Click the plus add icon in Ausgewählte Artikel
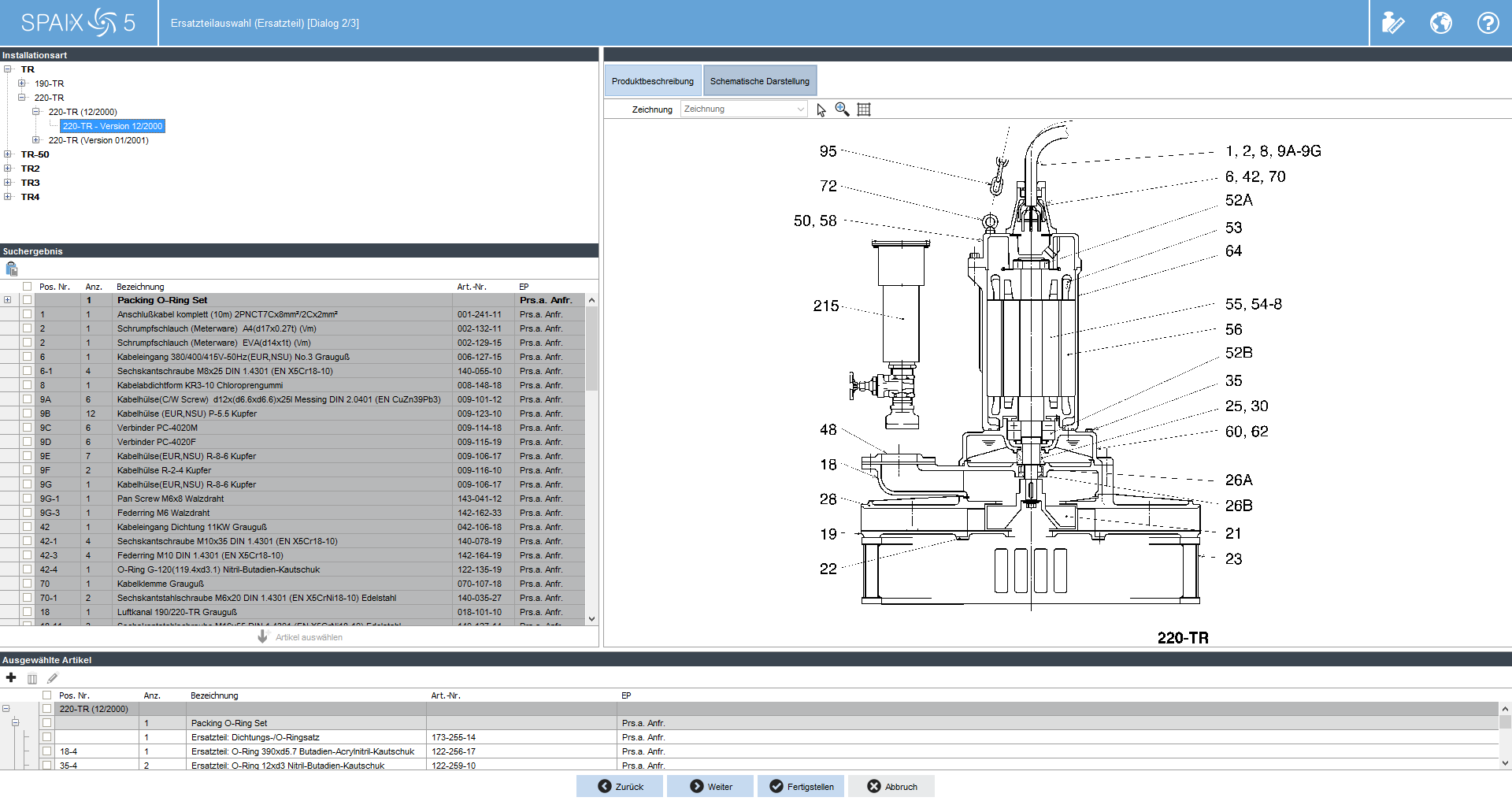The image size is (1512, 801). (11, 677)
